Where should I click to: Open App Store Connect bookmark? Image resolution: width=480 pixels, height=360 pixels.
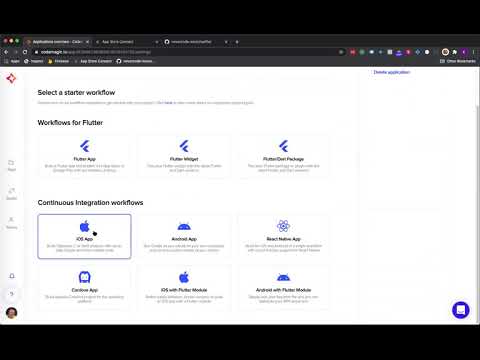93,61
